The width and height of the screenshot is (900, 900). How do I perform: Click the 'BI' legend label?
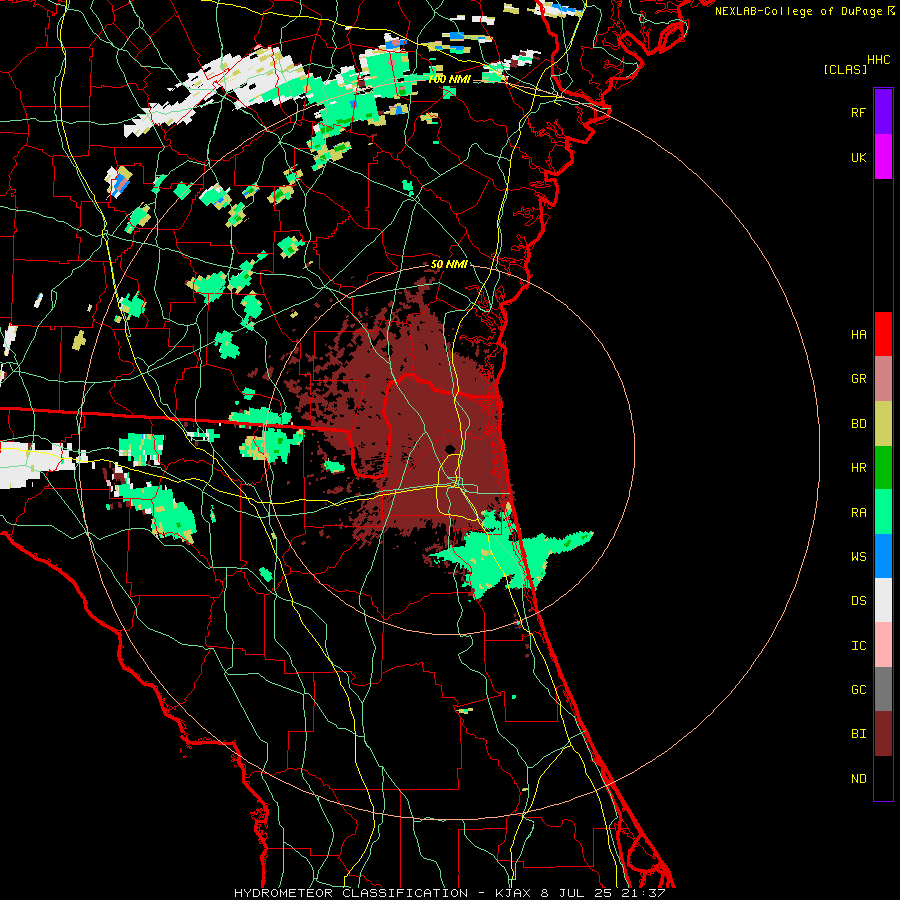coord(859,733)
